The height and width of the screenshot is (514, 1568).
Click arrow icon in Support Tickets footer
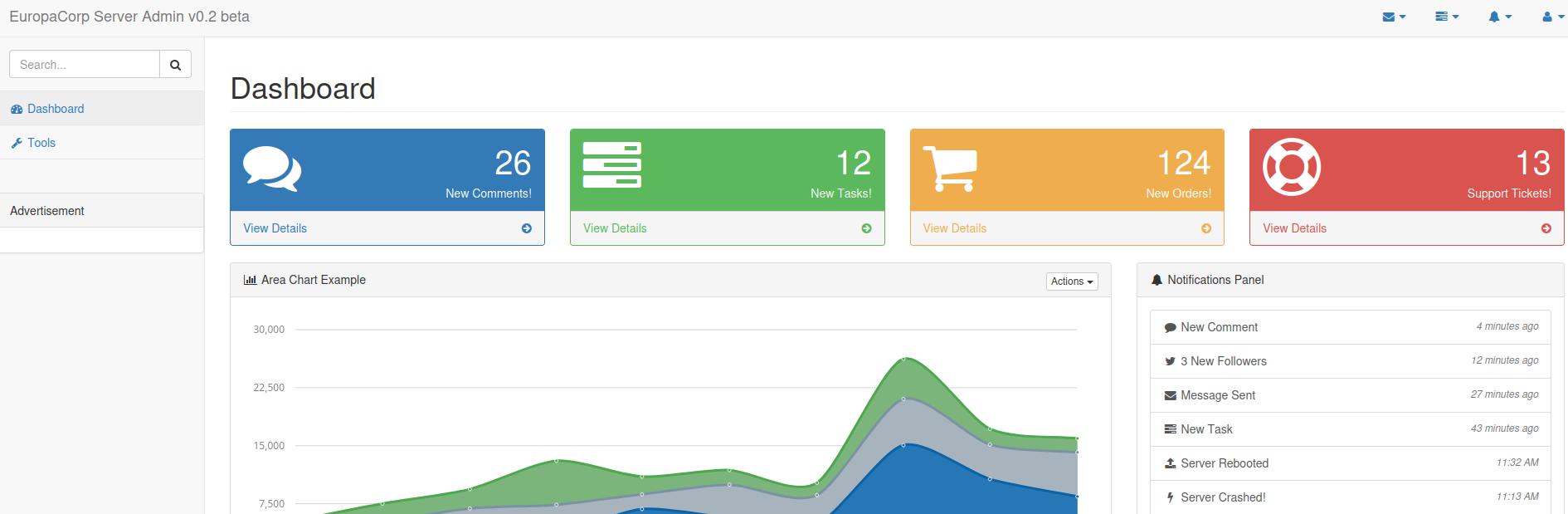[1546, 228]
